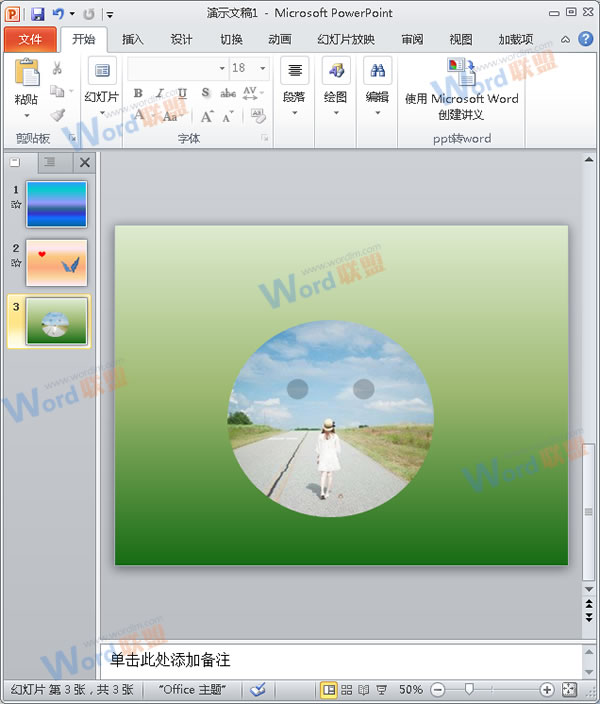
Task: Click zoom out minus button
Action: 437,690
